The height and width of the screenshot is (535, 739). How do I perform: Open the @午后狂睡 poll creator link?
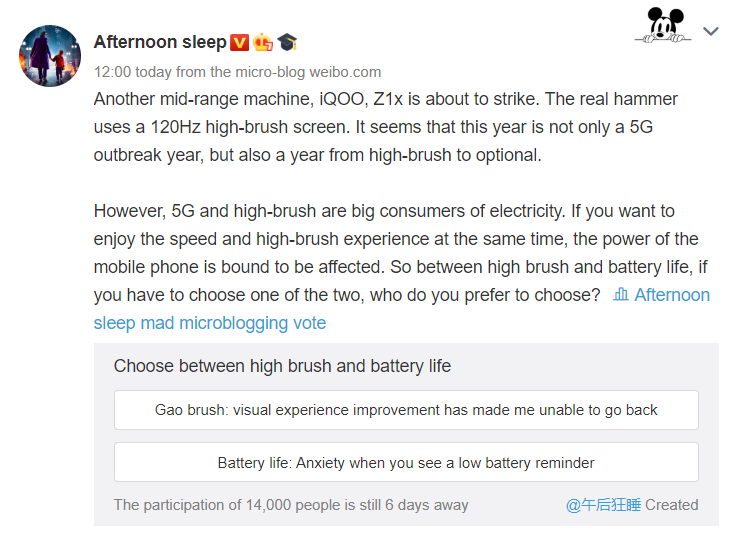[x=603, y=505]
